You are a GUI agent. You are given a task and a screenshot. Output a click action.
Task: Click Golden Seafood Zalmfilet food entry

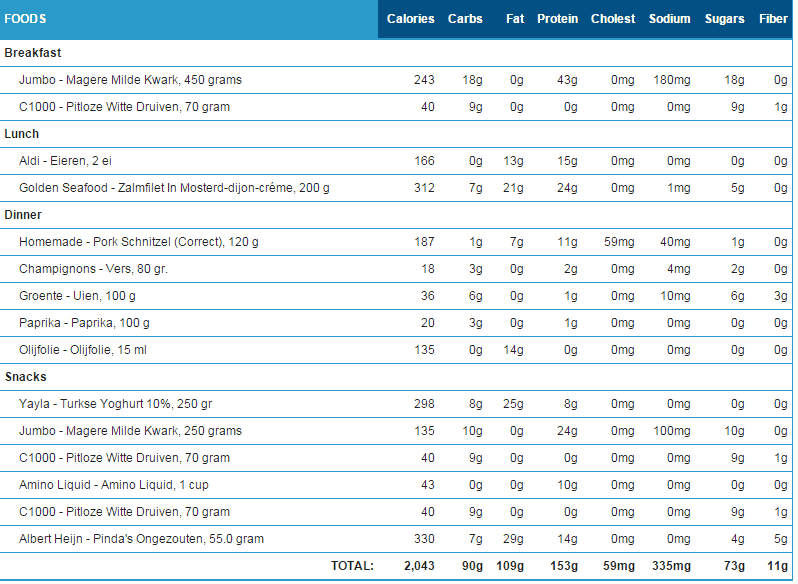pos(174,188)
